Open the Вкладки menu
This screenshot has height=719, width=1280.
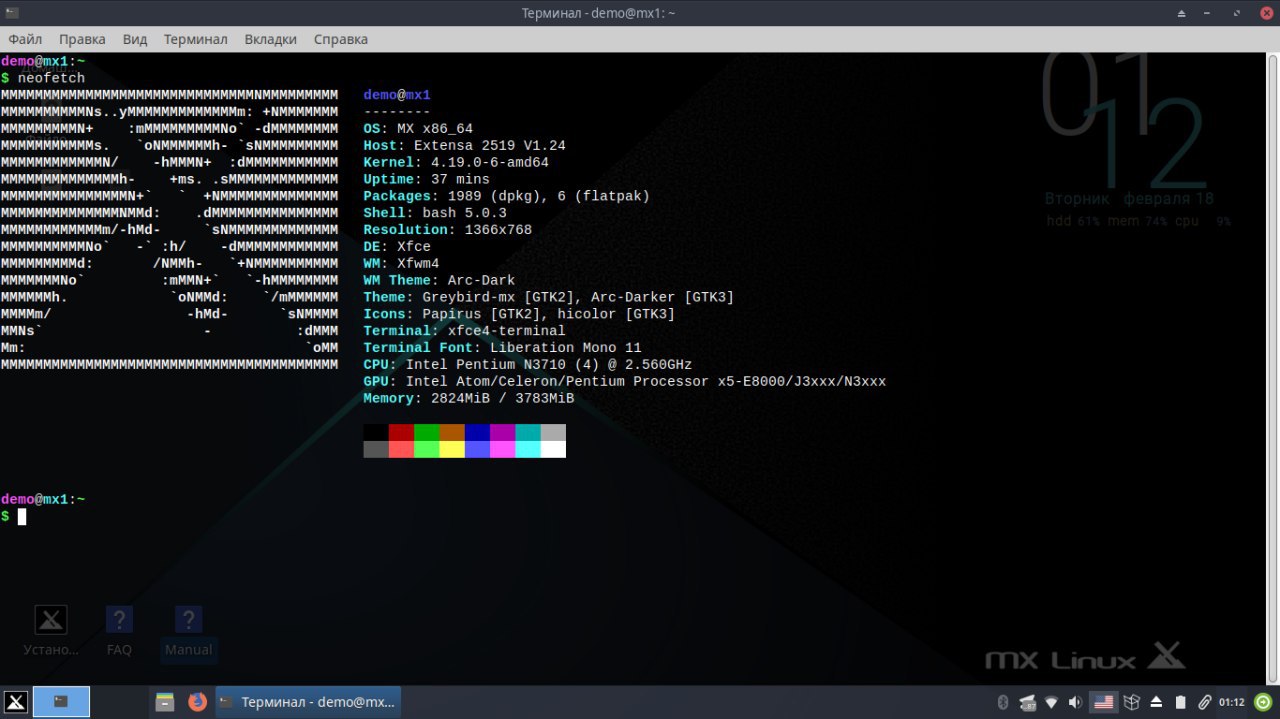(271, 39)
